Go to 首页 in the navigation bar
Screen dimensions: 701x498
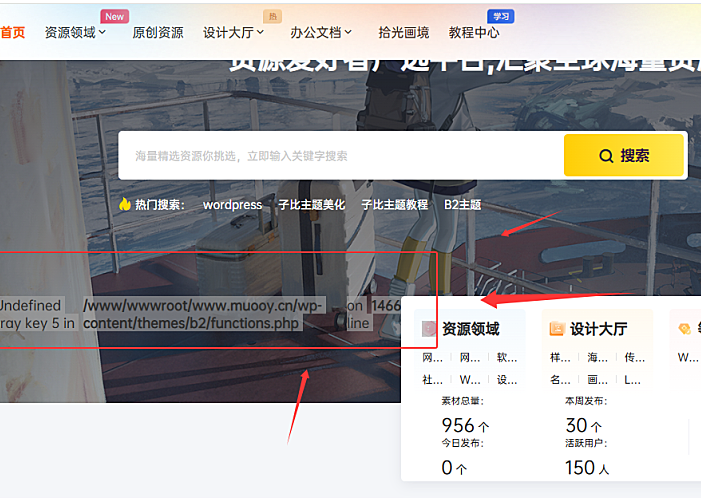coord(13,32)
